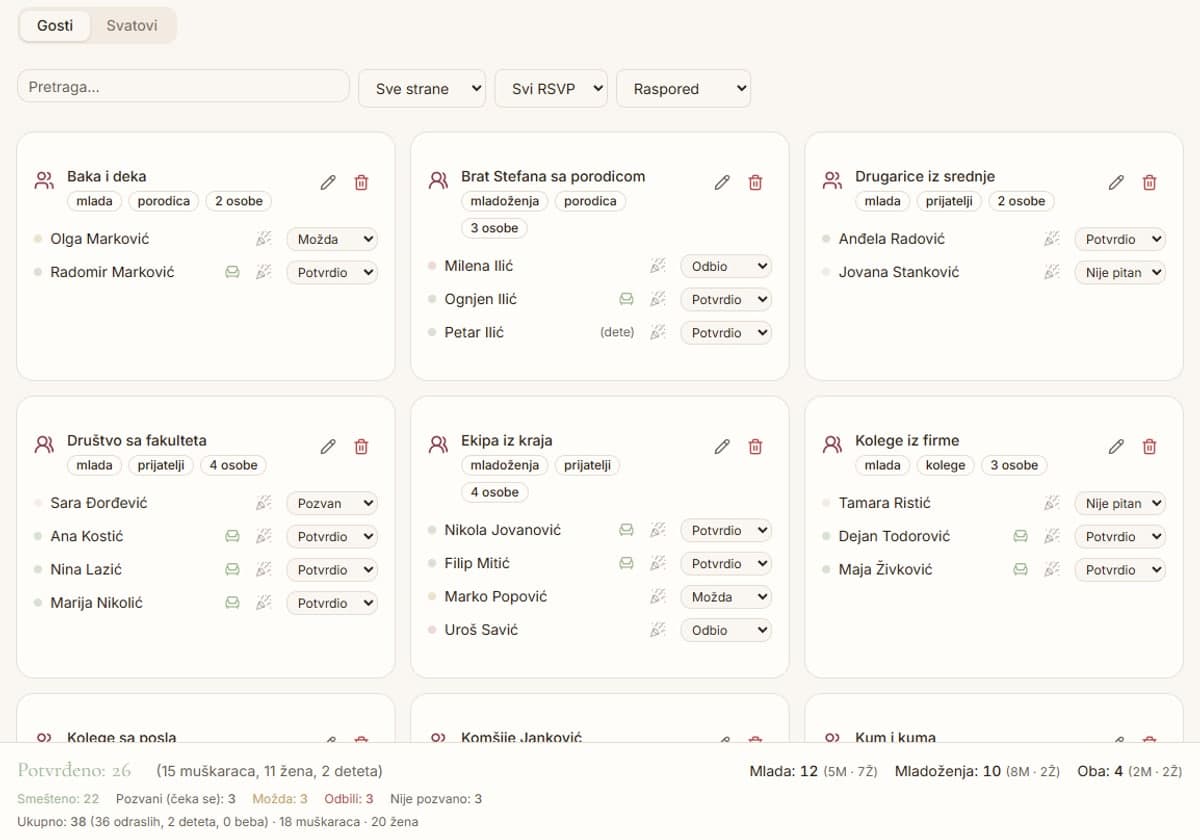1200x840 pixels.
Task: Click the armchair icon for Nikola Jovanović
Action: point(626,530)
